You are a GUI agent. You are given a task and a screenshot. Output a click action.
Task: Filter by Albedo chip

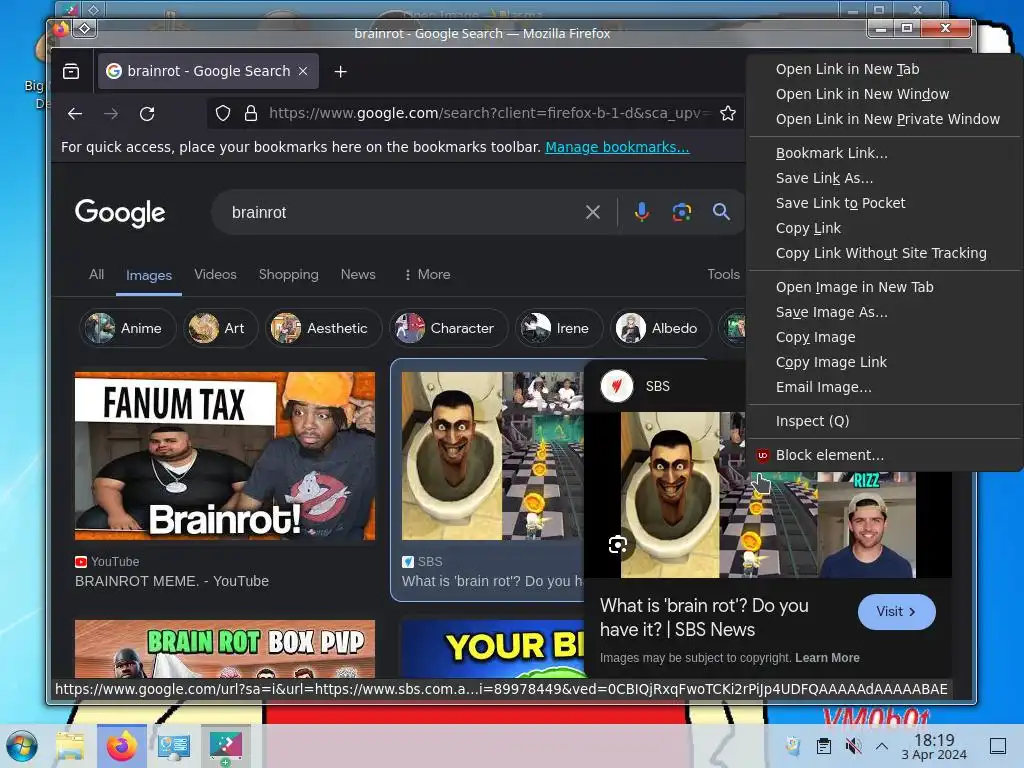pyautogui.click(x=660, y=328)
